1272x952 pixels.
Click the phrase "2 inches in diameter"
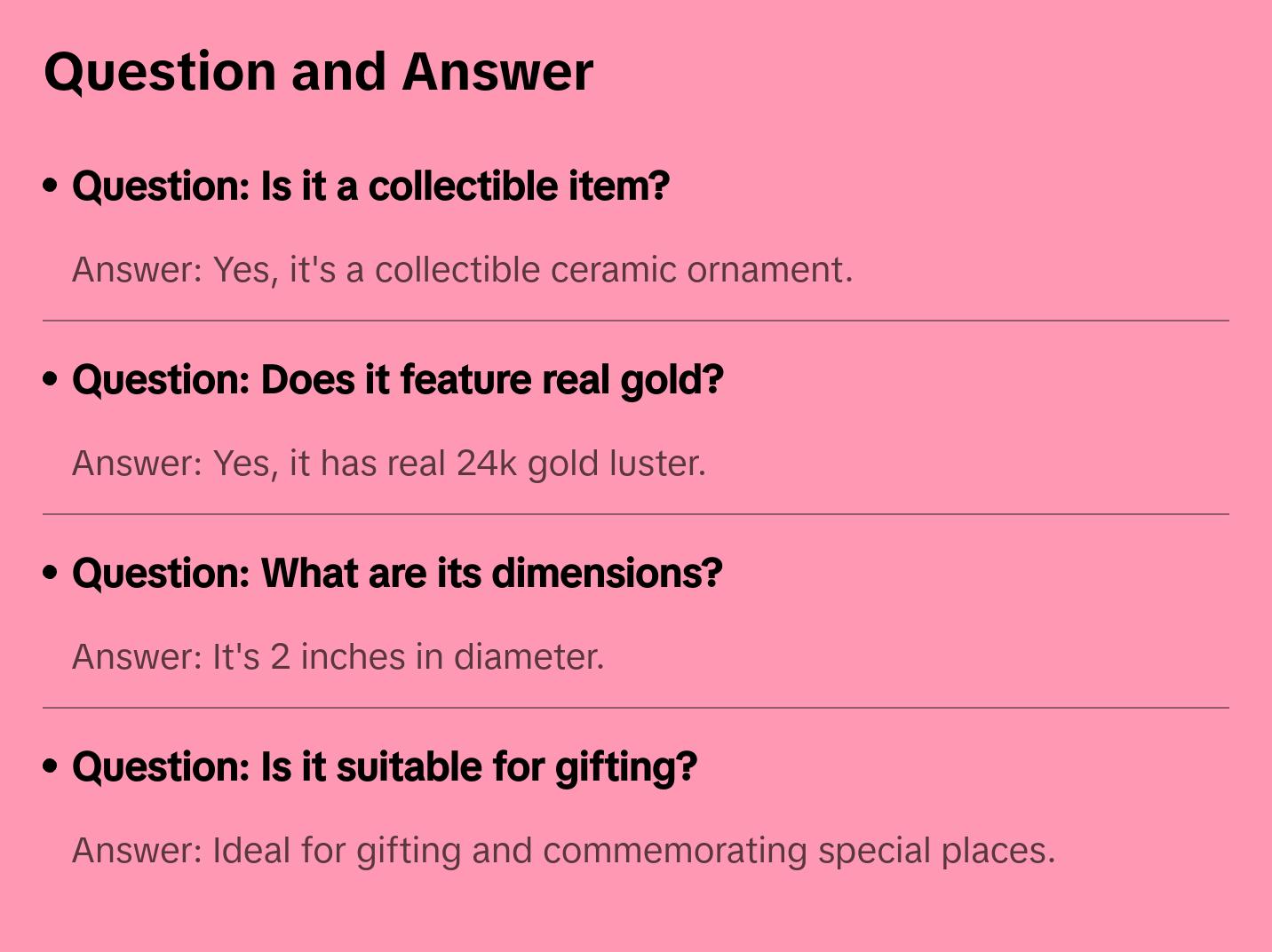click(435, 657)
